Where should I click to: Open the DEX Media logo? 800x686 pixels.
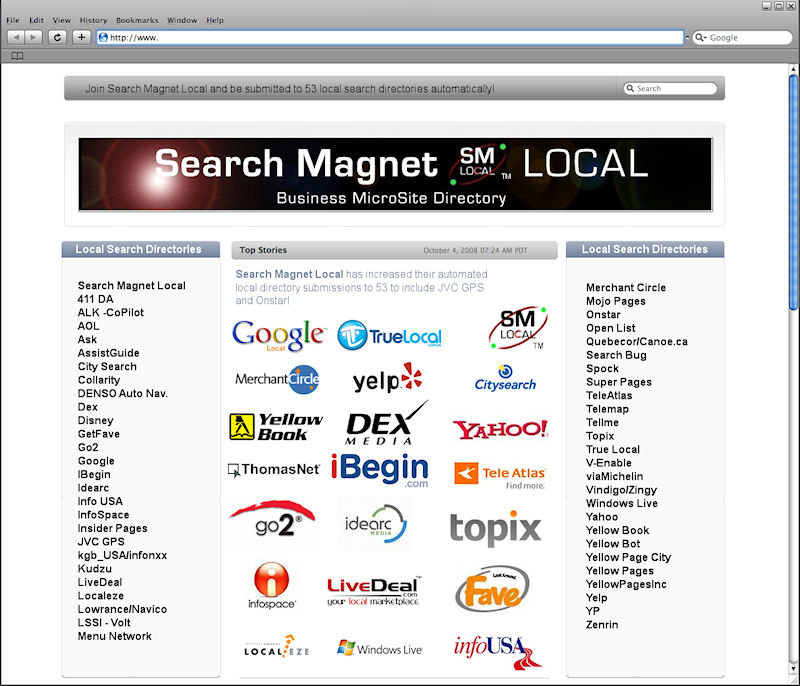click(386, 423)
